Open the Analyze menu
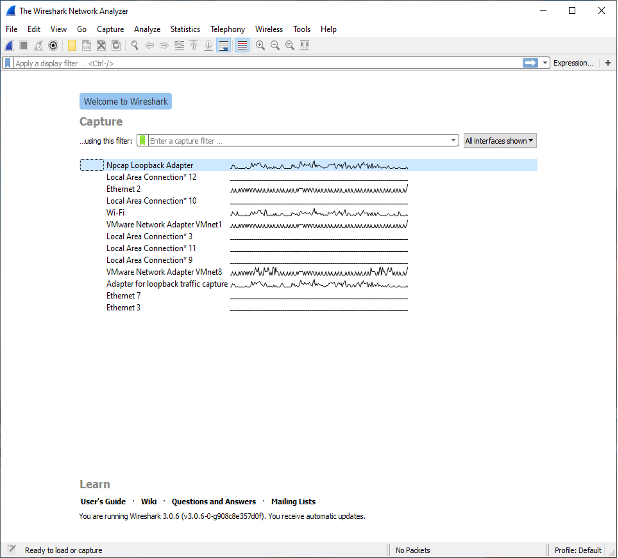 pyautogui.click(x=147, y=29)
